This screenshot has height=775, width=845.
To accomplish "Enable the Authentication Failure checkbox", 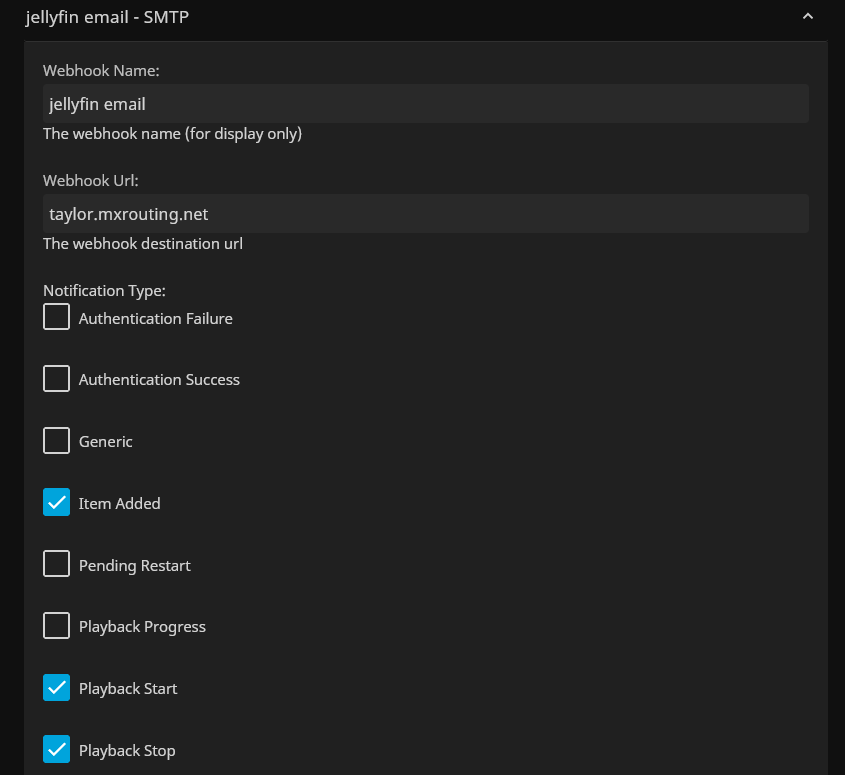I will point(57,318).
